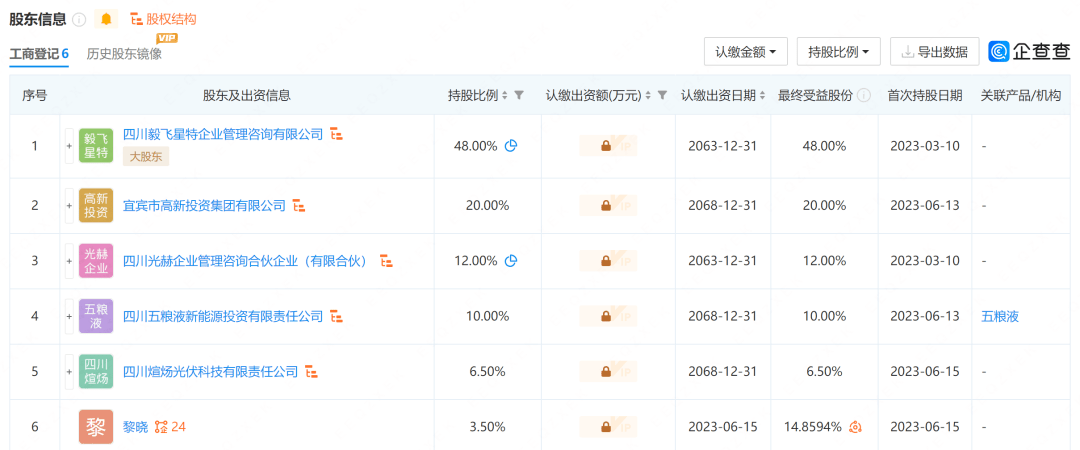
Task: Open the 五粮液 related product link
Action: [1000, 316]
